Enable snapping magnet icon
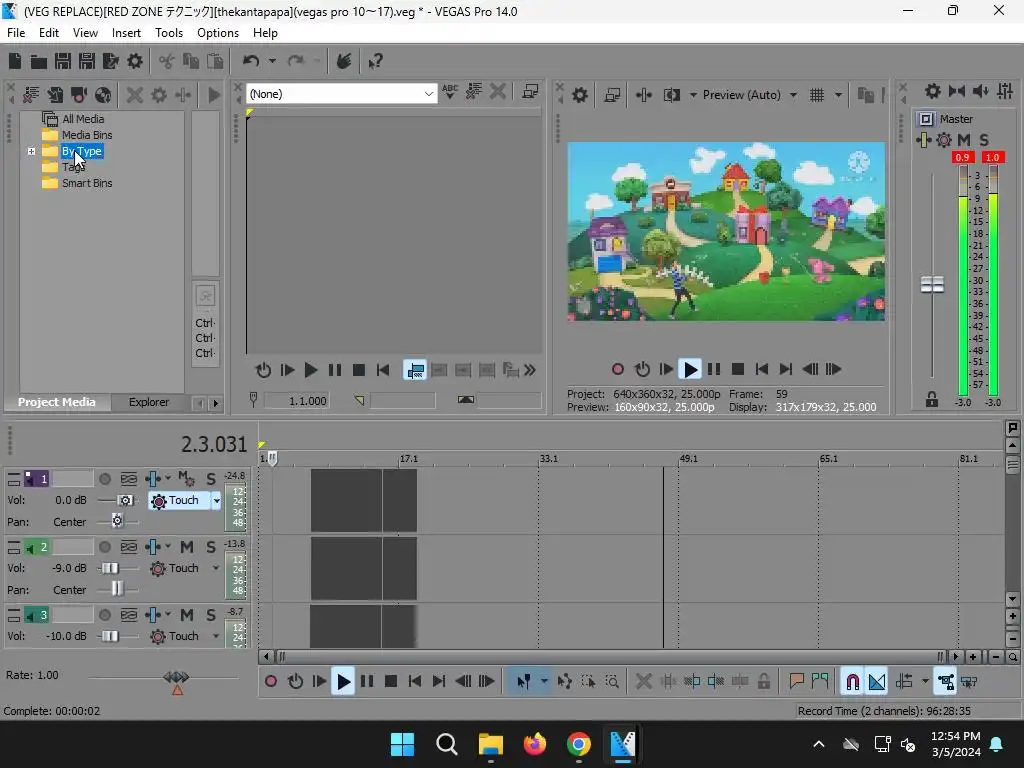This screenshot has height=768, width=1024. [852, 682]
